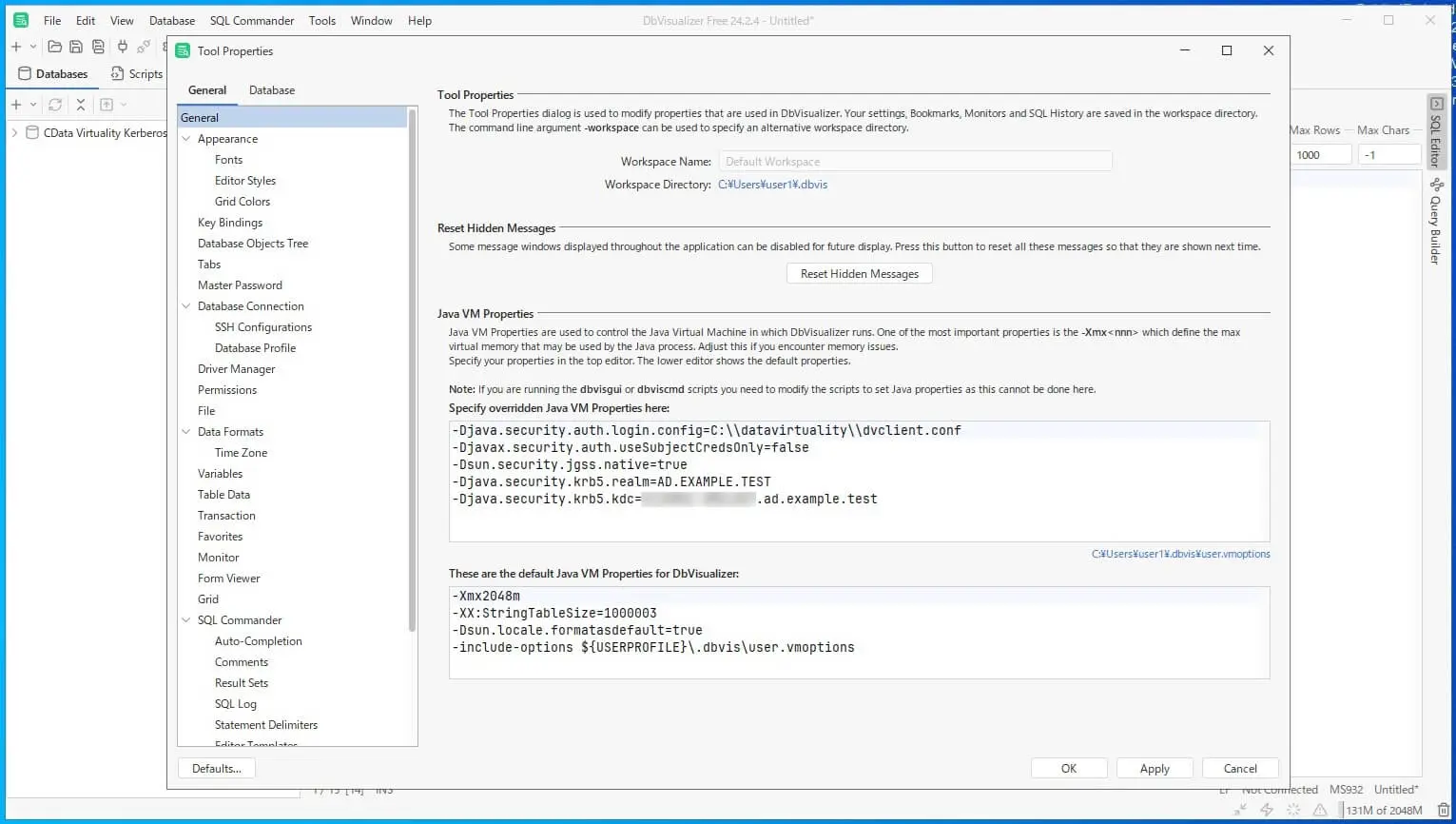
Task: Open the SQL Commander menu in menu bar
Action: point(252,20)
